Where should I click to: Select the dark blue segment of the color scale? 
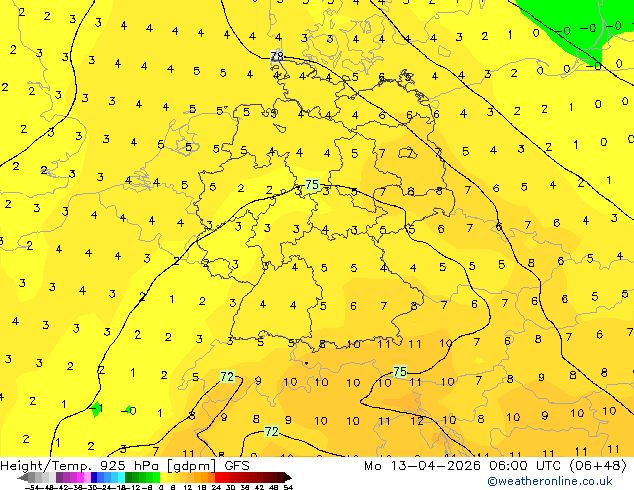point(94,478)
